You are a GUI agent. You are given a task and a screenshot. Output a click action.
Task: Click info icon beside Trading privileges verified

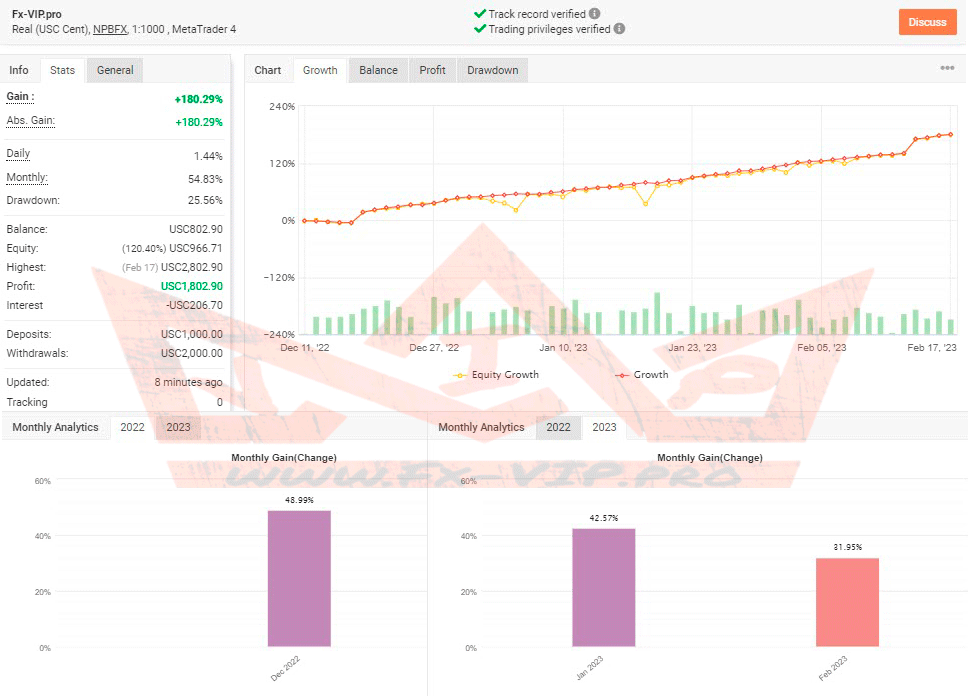click(619, 29)
